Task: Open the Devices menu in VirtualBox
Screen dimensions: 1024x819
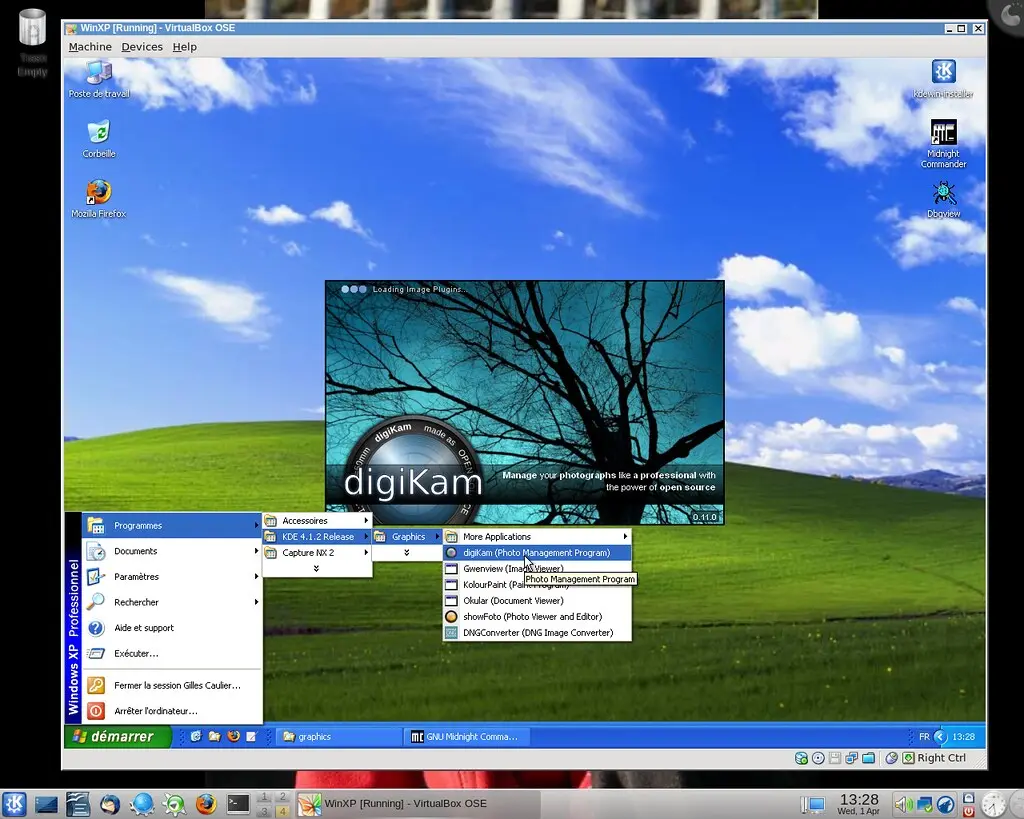Action: tap(142, 46)
